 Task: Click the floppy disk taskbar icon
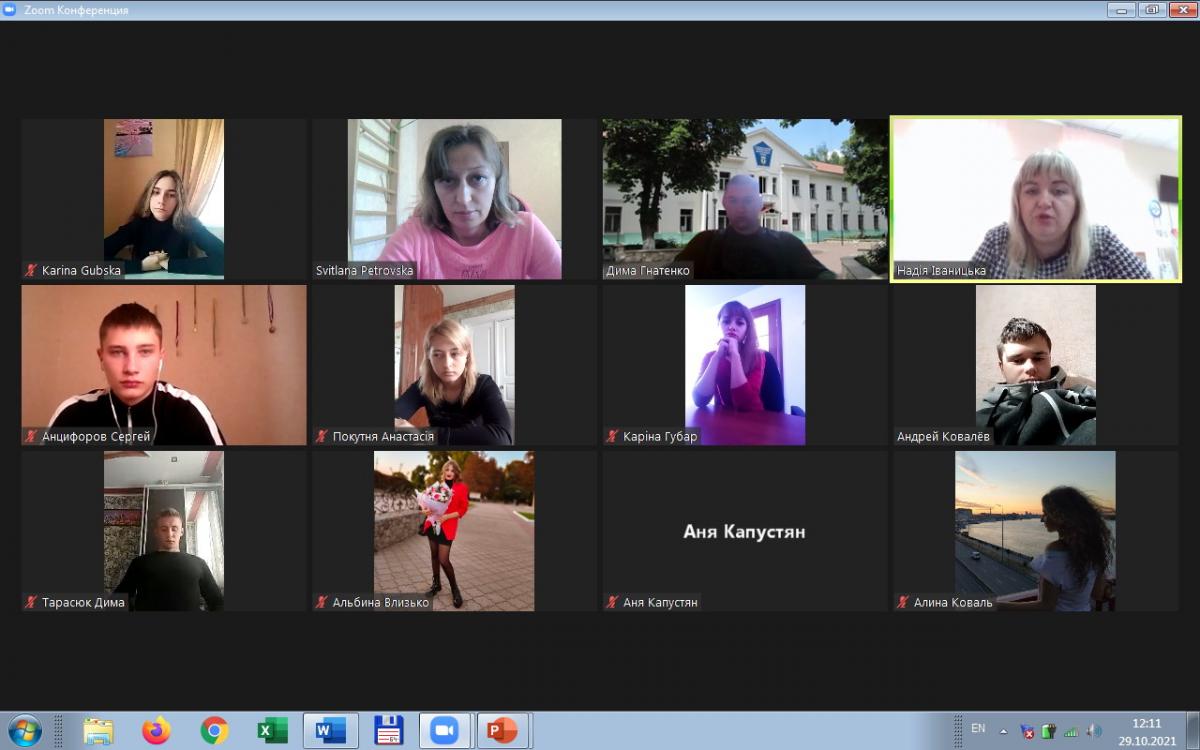[388, 730]
